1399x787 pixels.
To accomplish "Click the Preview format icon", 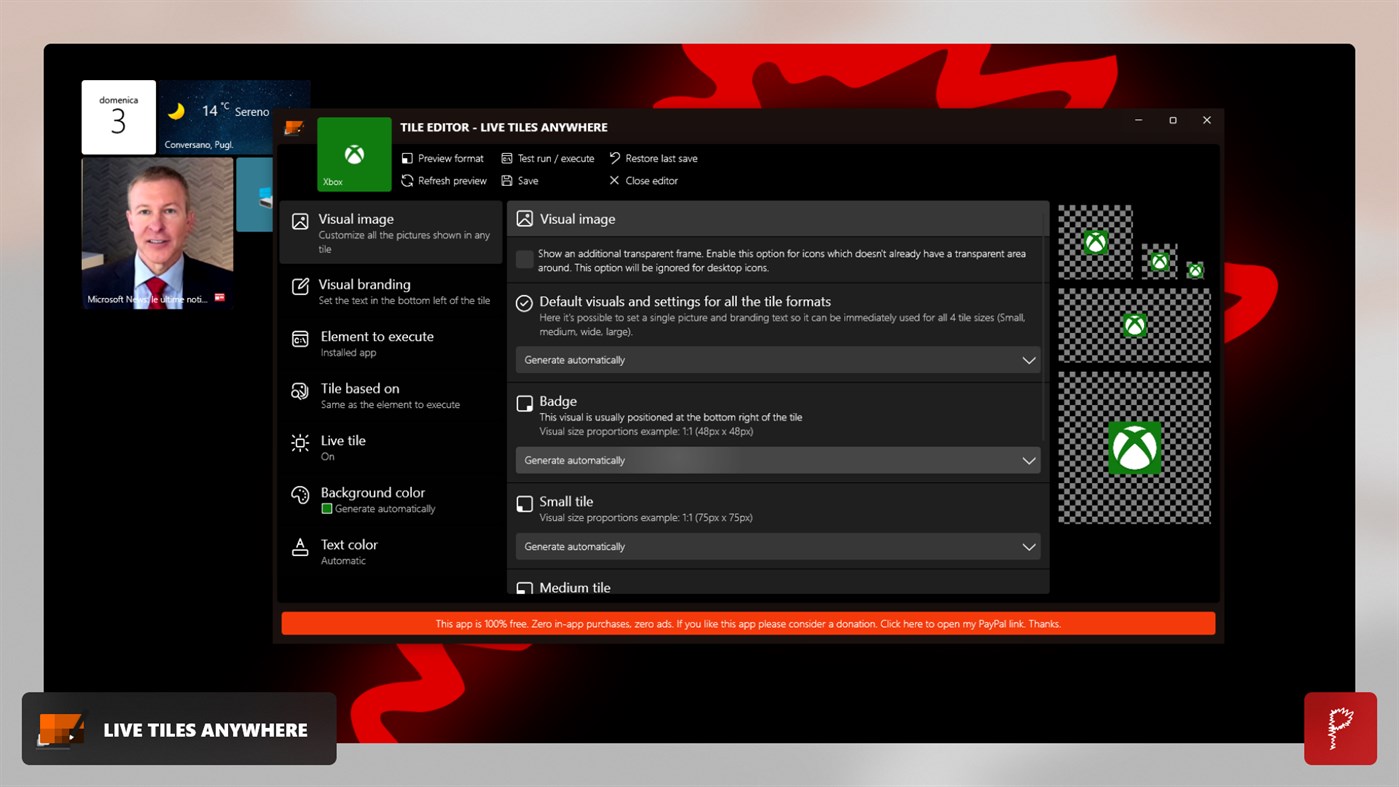I will pyautogui.click(x=407, y=158).
